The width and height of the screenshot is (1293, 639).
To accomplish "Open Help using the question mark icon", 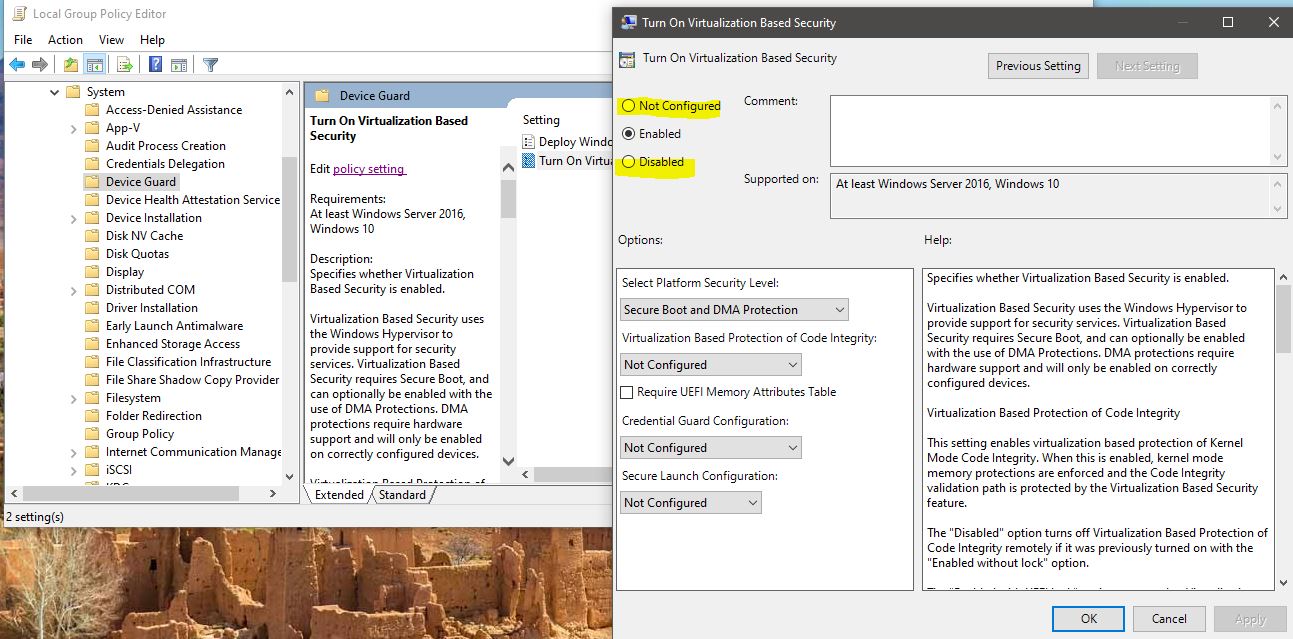I will tap(156, 64).
